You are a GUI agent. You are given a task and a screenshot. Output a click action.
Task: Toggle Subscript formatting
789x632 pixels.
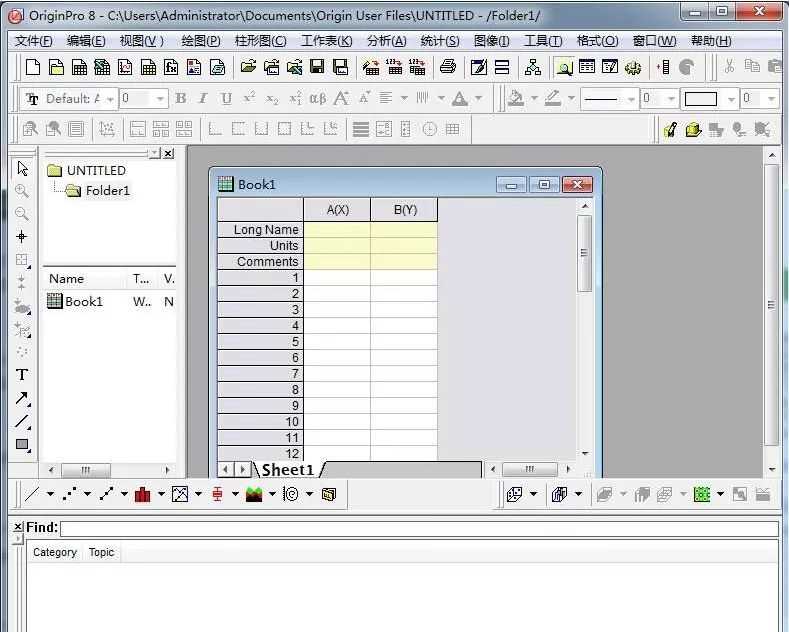(x=272, y=99)
